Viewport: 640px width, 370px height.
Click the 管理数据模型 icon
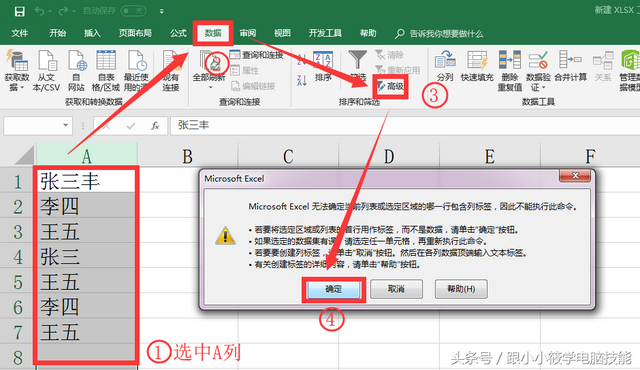(629, 71)
